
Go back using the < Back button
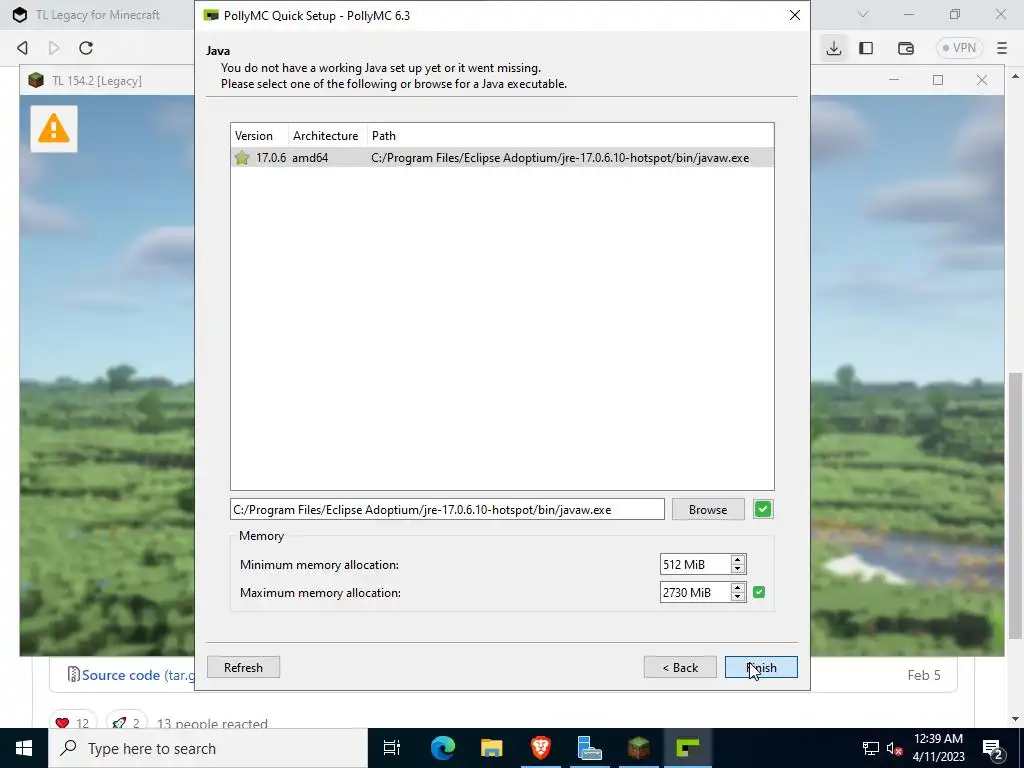coord(680,667)
